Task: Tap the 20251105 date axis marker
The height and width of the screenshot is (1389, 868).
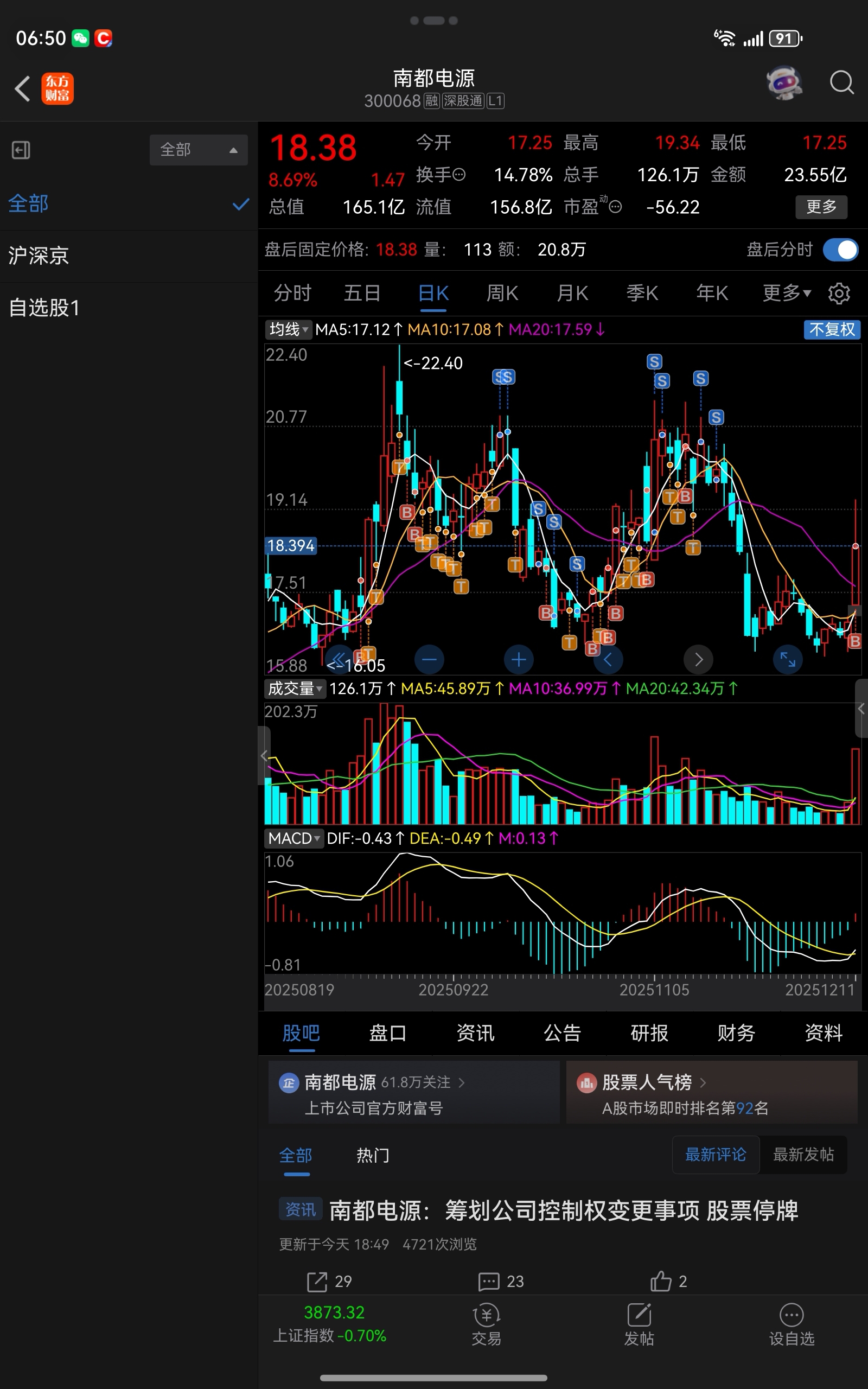Action: coord(654,990)
